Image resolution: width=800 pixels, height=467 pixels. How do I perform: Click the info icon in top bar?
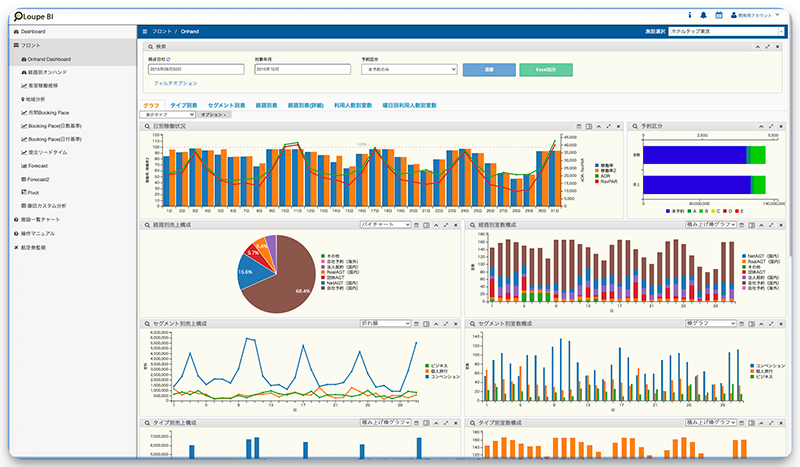tap(690, 16)
